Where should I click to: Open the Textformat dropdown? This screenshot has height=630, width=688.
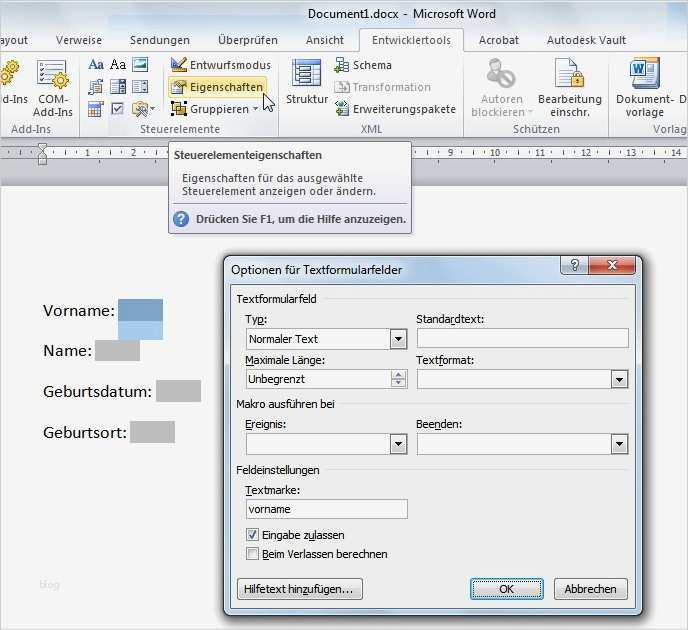coord(620,379)
